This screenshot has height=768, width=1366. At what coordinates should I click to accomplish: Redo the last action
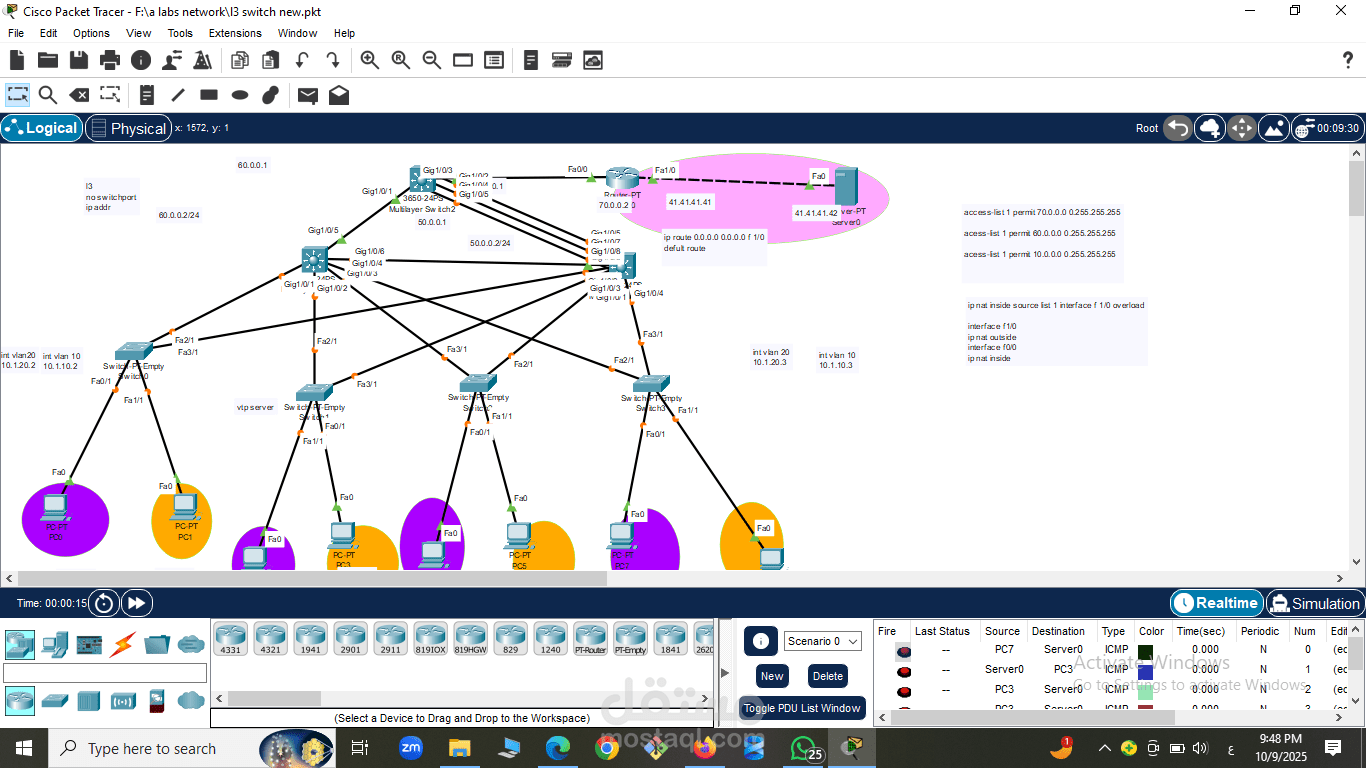(x=332, y=60)
